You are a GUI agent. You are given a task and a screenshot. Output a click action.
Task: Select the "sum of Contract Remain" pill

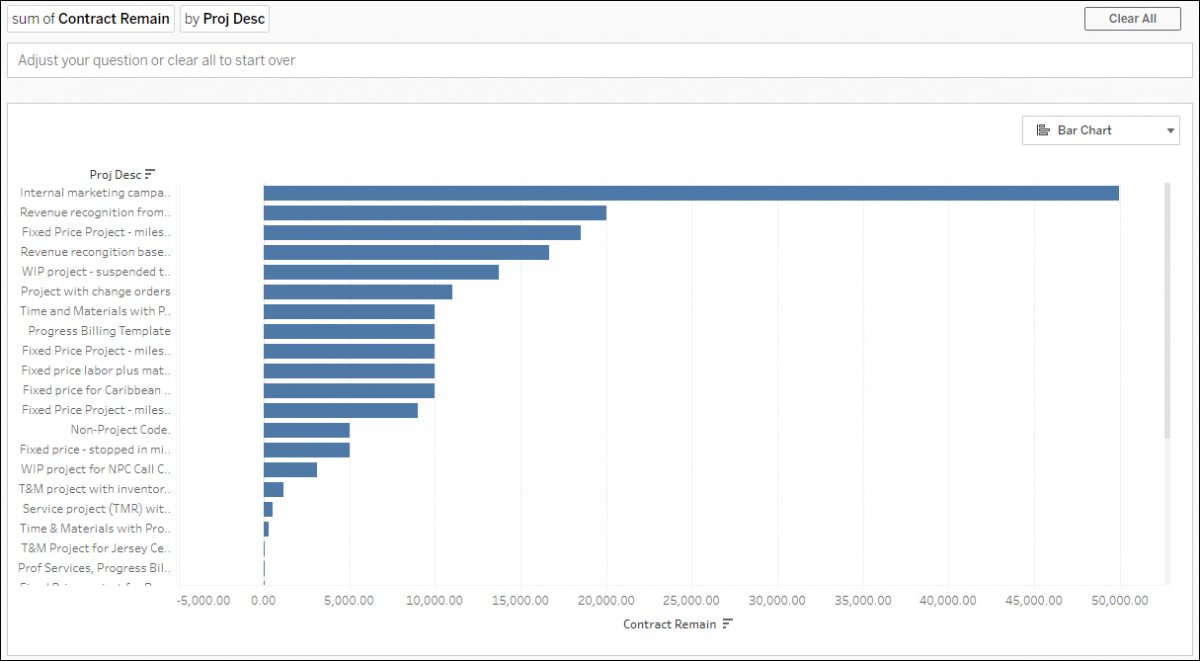click(90, 19)
